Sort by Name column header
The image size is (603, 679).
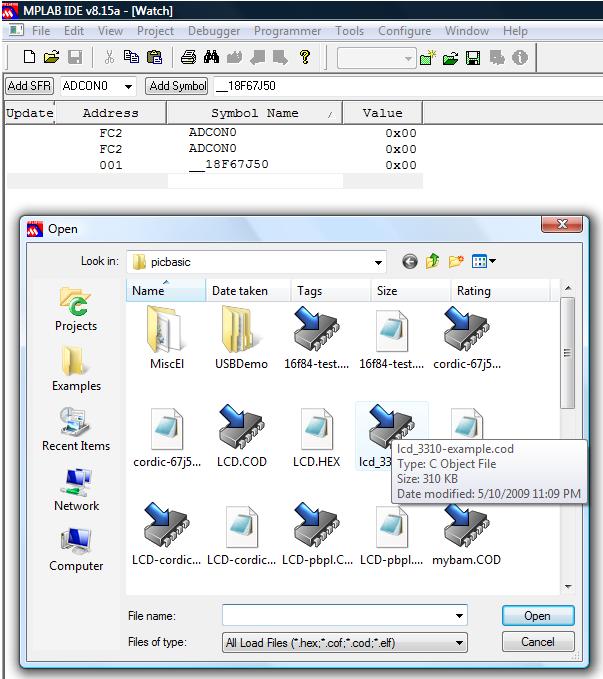tap(165, 291)
